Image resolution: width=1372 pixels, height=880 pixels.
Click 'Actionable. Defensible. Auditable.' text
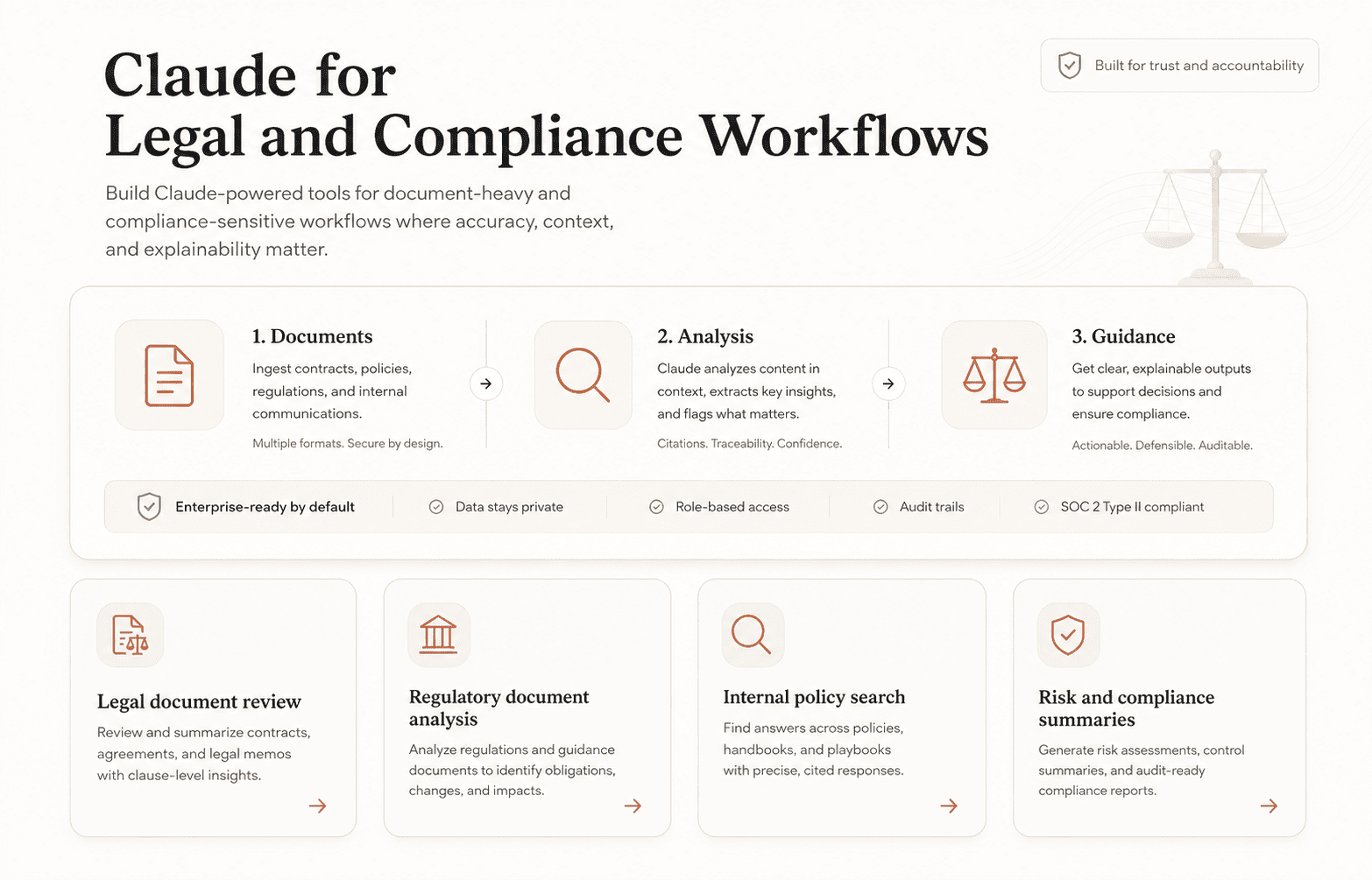point(1162,446)
